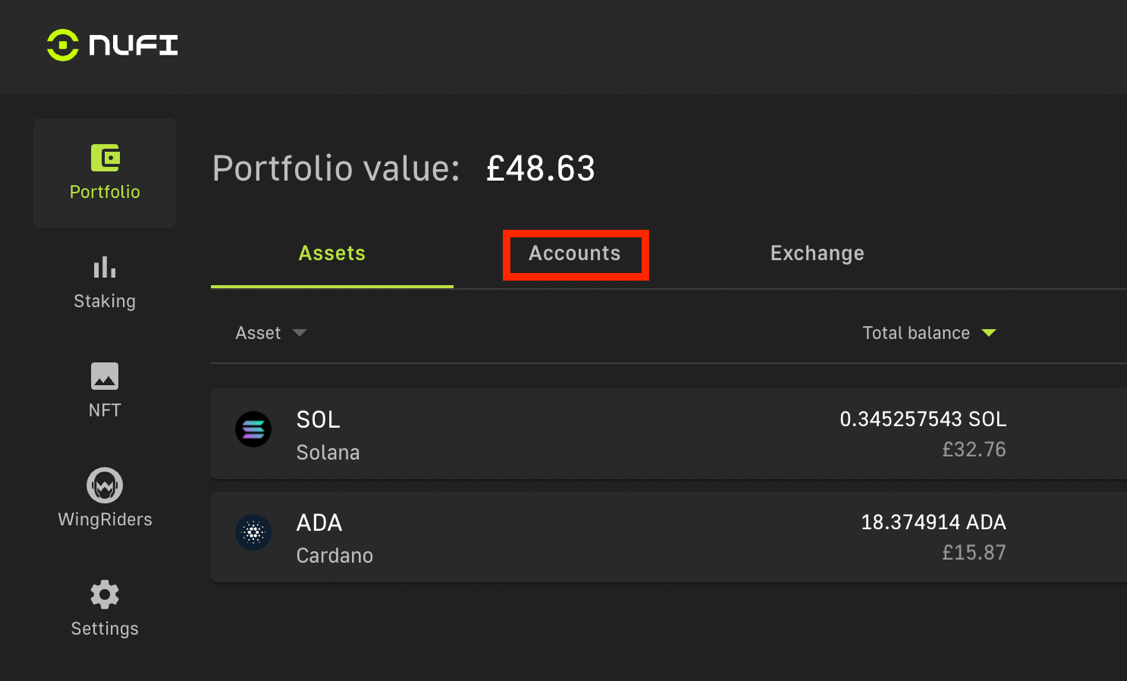Switch to the Assets tab

(332, 254)
